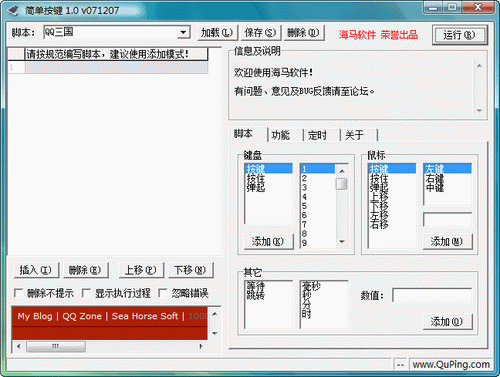500x377 pixels.
Task: Check the 忽略错误 option
Action: coord(163,293)
